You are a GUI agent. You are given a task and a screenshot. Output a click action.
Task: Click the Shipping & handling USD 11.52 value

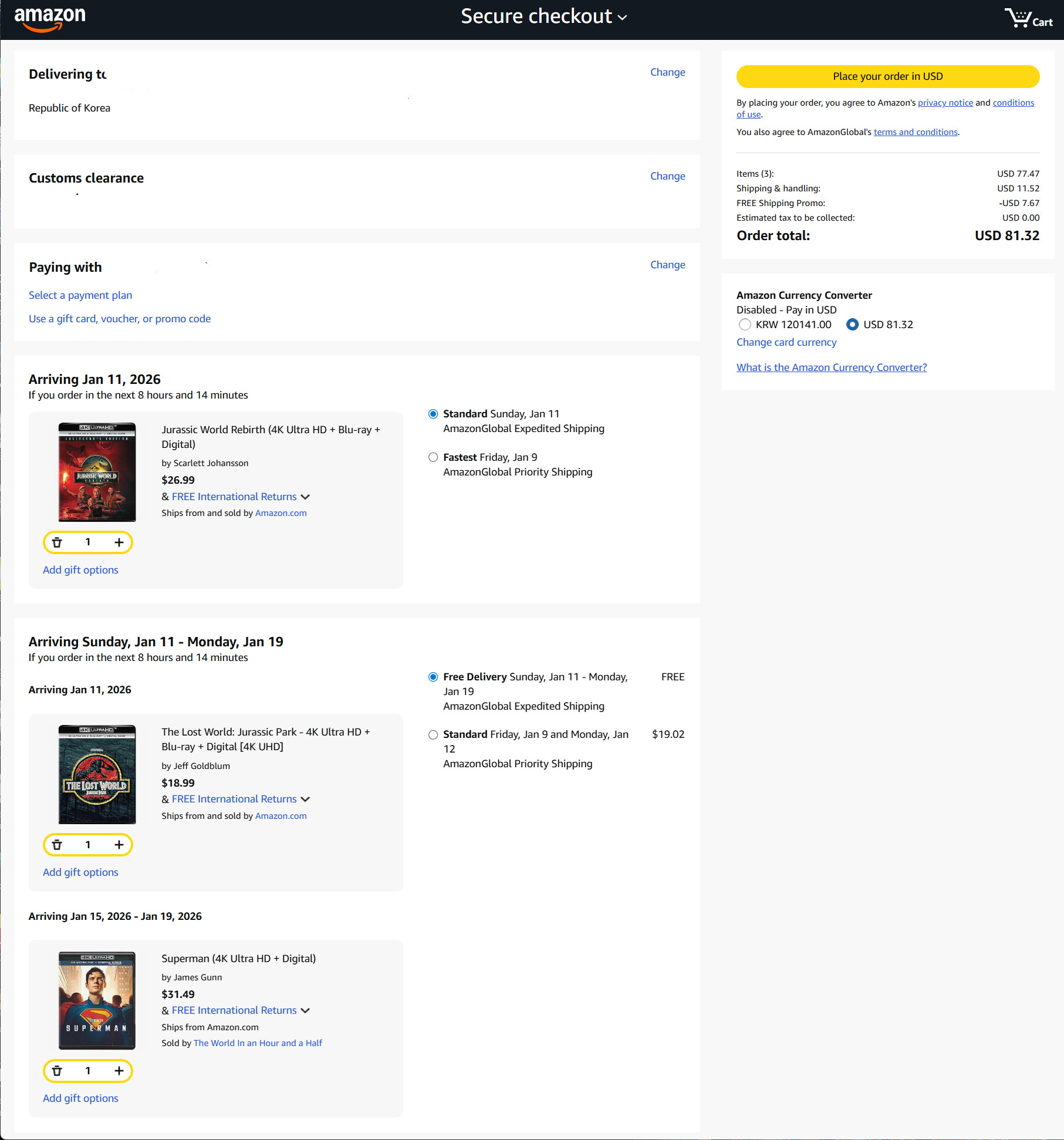click(x=1018, y=188)
